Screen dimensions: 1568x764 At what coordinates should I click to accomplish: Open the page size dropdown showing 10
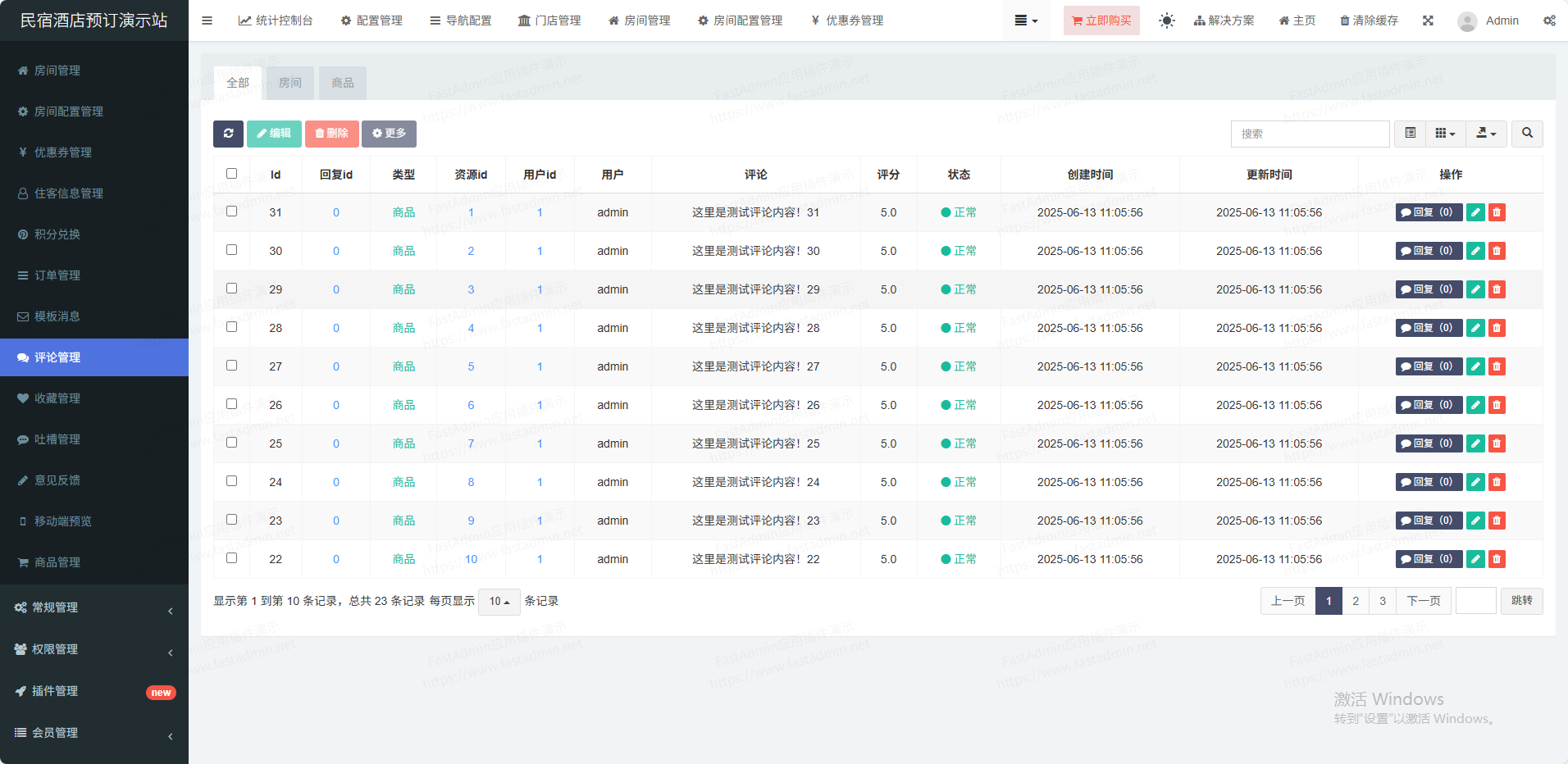point(499,602)
